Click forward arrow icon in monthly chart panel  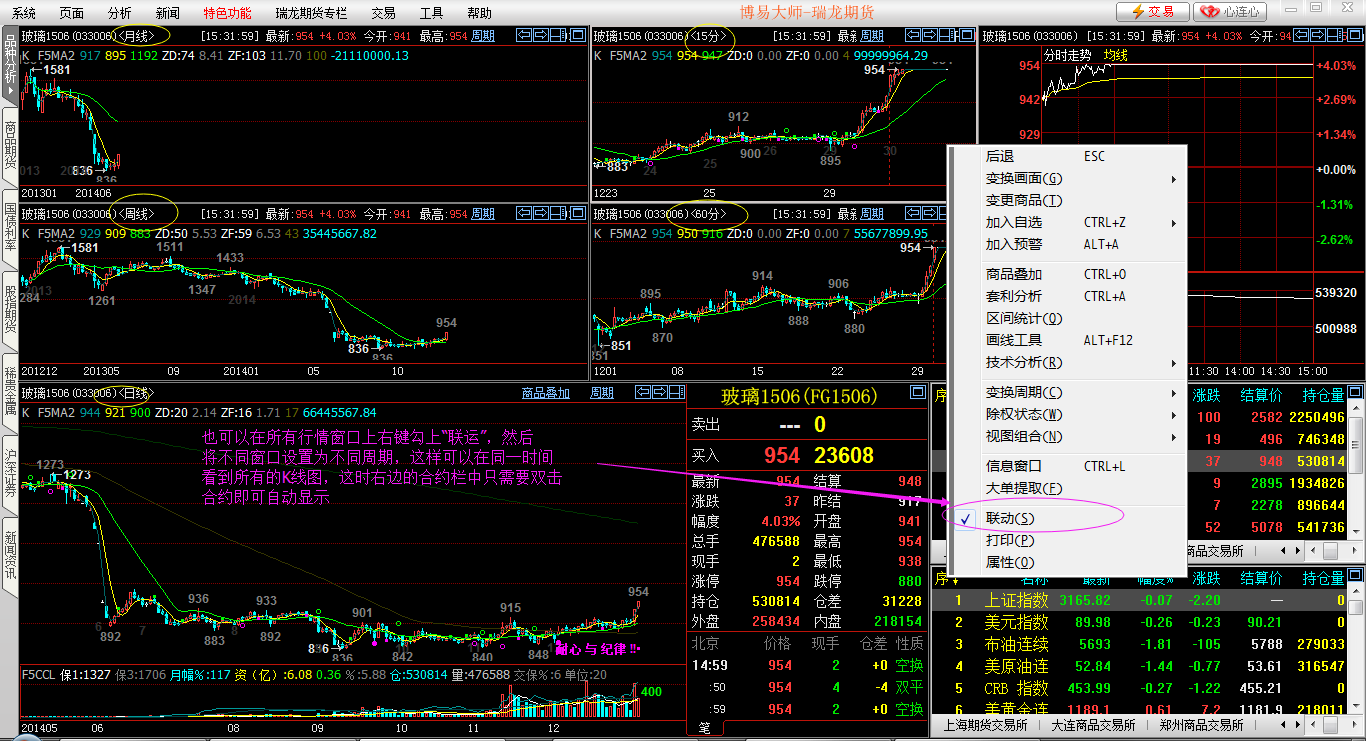(x=541, y=35)
